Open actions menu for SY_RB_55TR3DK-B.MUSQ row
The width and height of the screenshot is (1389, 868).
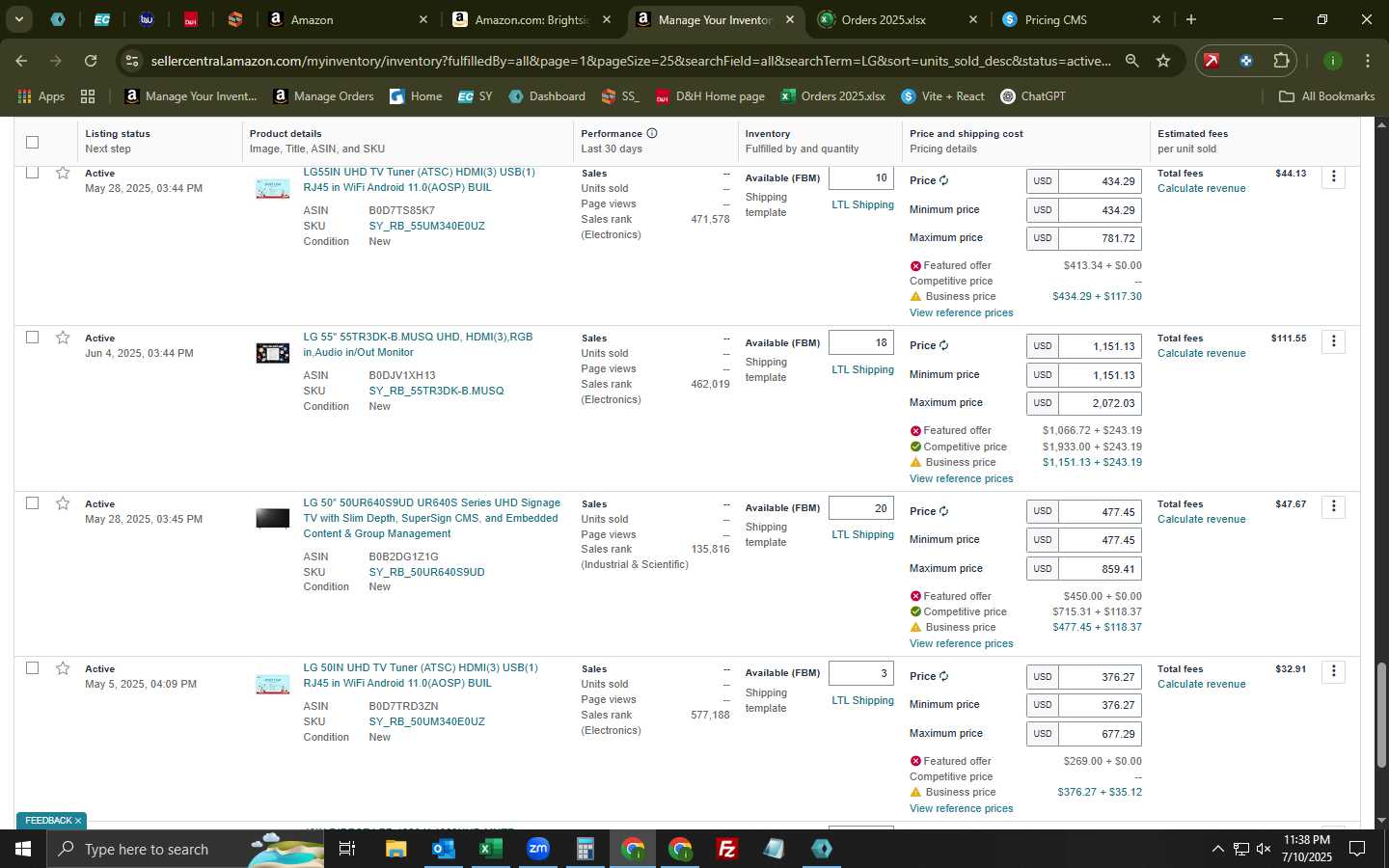[x=1333, y=341]
